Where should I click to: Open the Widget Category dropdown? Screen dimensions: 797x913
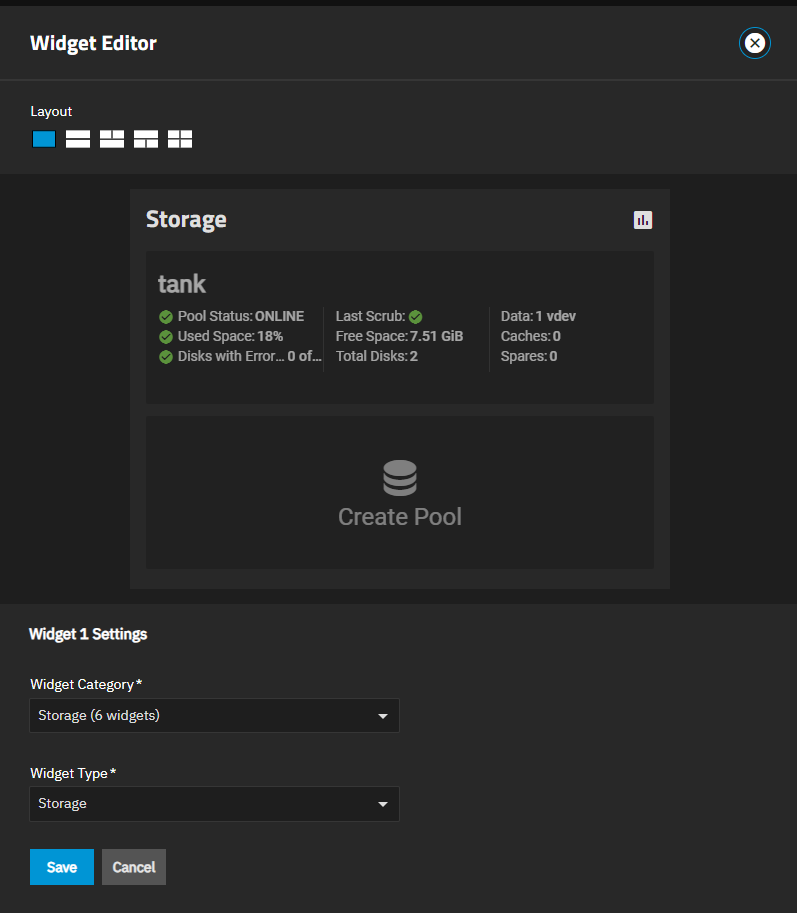point(214,715)
